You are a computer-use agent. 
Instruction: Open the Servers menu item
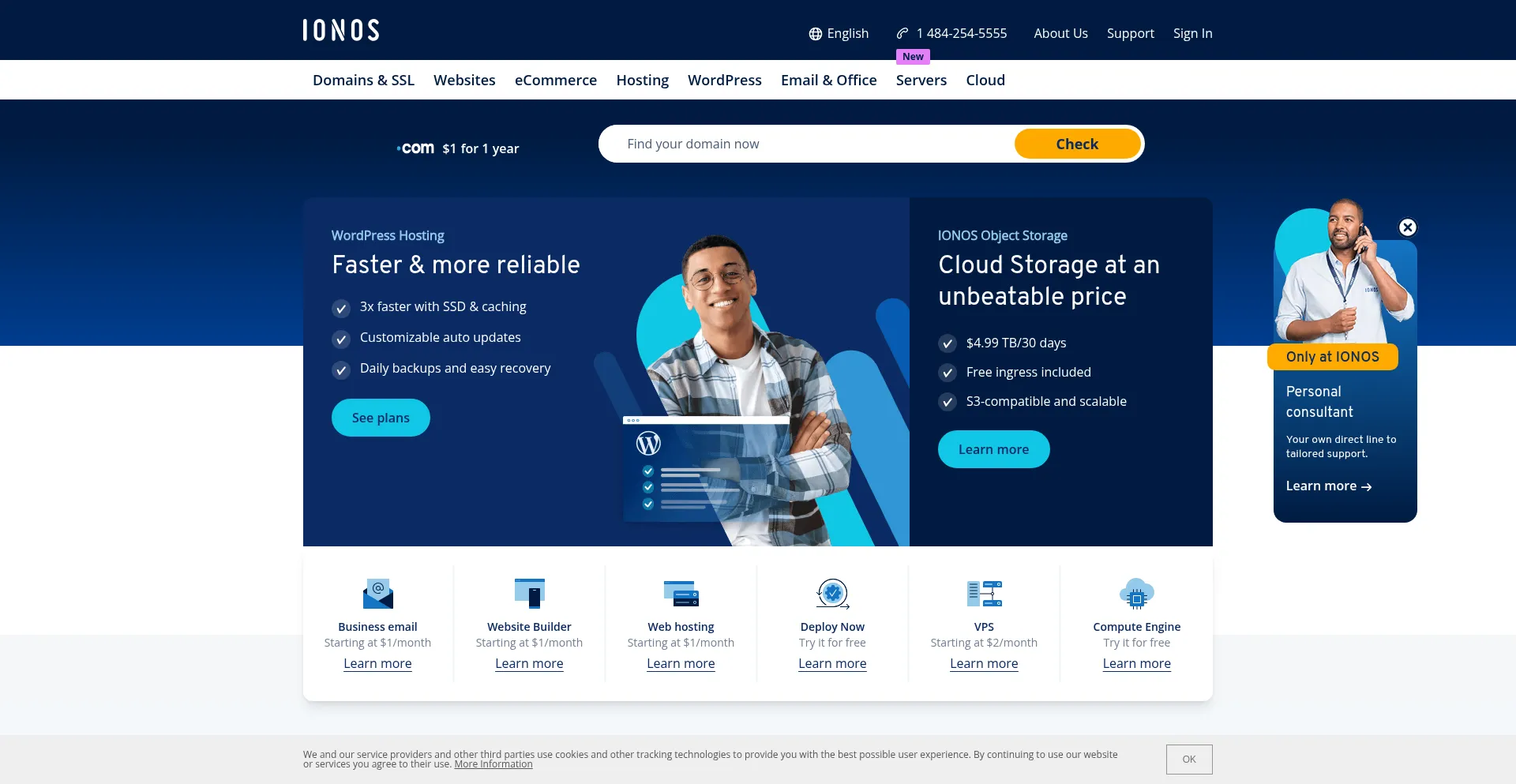pos(921,80)
